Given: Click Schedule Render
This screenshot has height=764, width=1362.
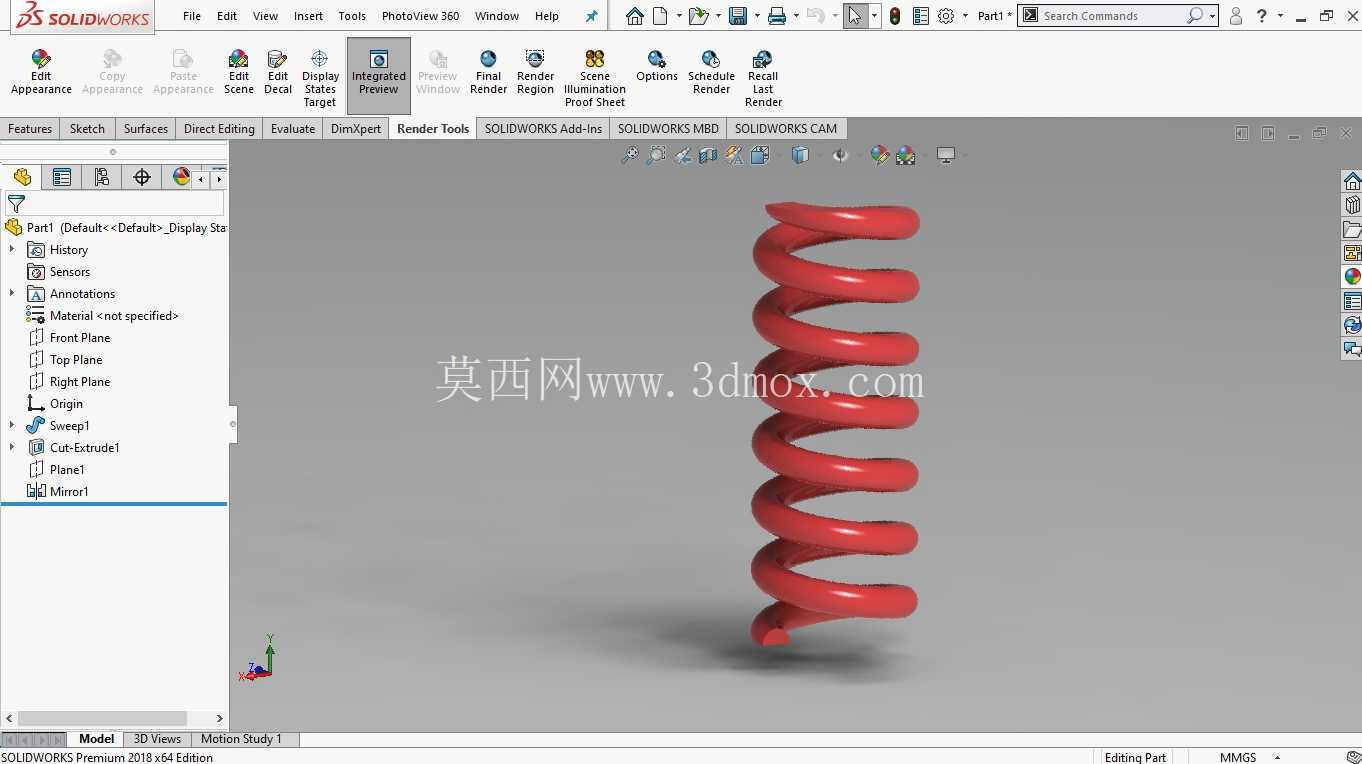Looking at the screenshot, I should click(x=711, y=72).
